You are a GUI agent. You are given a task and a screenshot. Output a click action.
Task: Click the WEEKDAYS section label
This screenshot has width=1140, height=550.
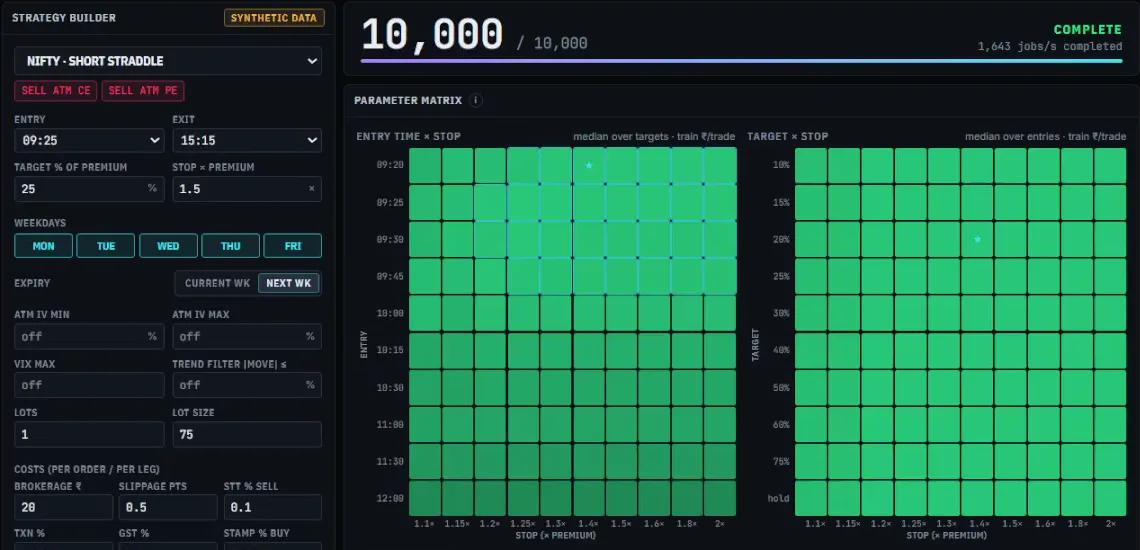point(40,223)
